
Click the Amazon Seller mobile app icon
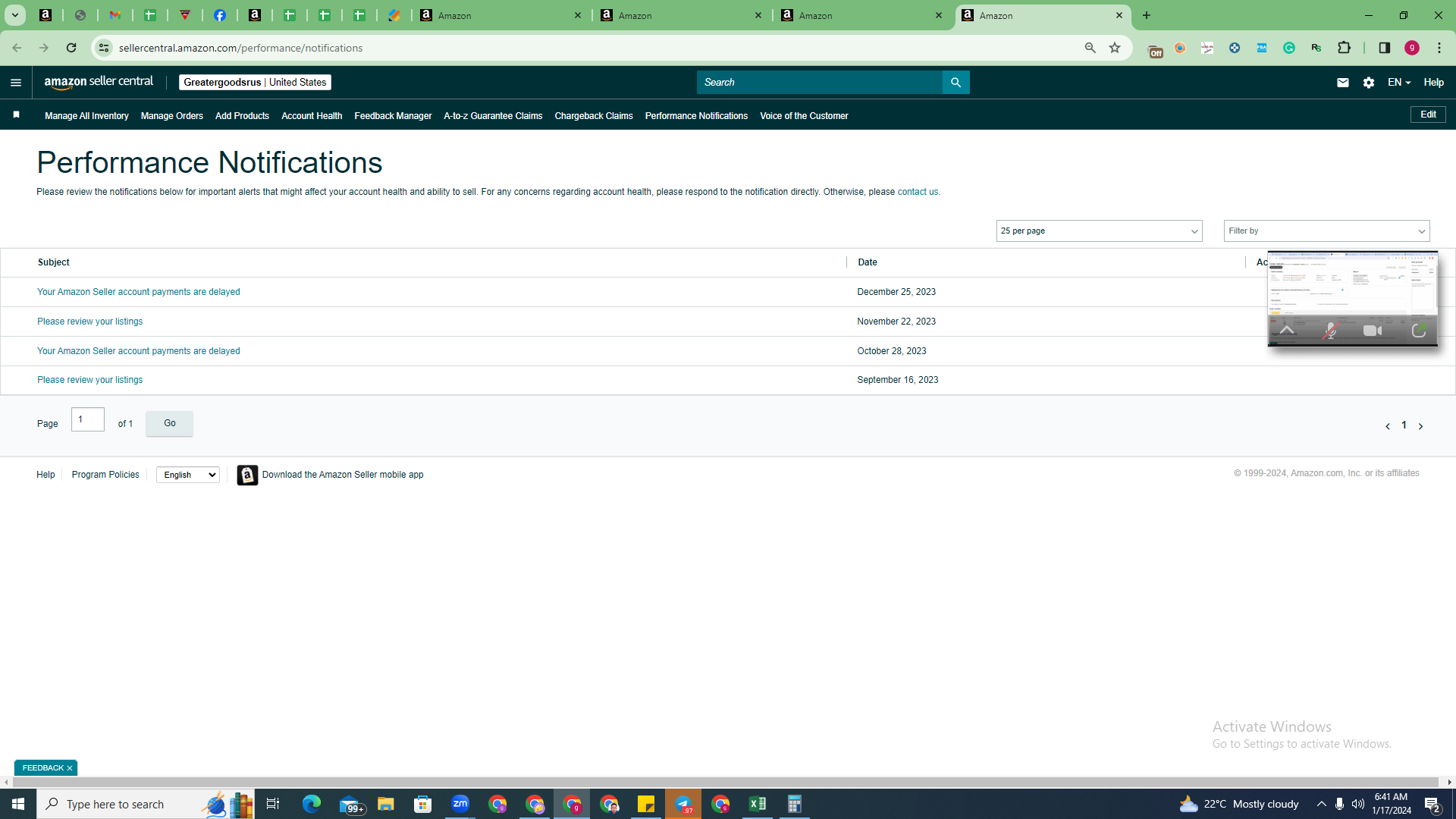pyautogui.click(x=247, y=475)
